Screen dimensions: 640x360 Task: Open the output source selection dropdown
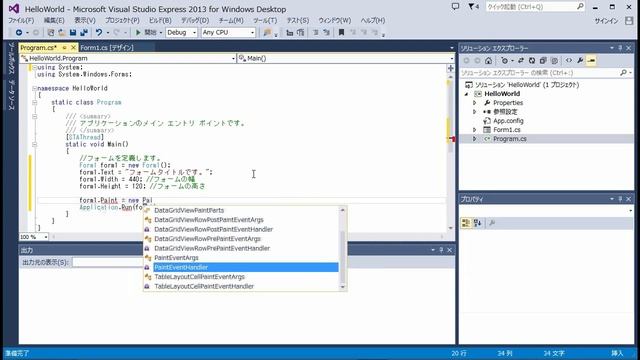click(107, 262)
